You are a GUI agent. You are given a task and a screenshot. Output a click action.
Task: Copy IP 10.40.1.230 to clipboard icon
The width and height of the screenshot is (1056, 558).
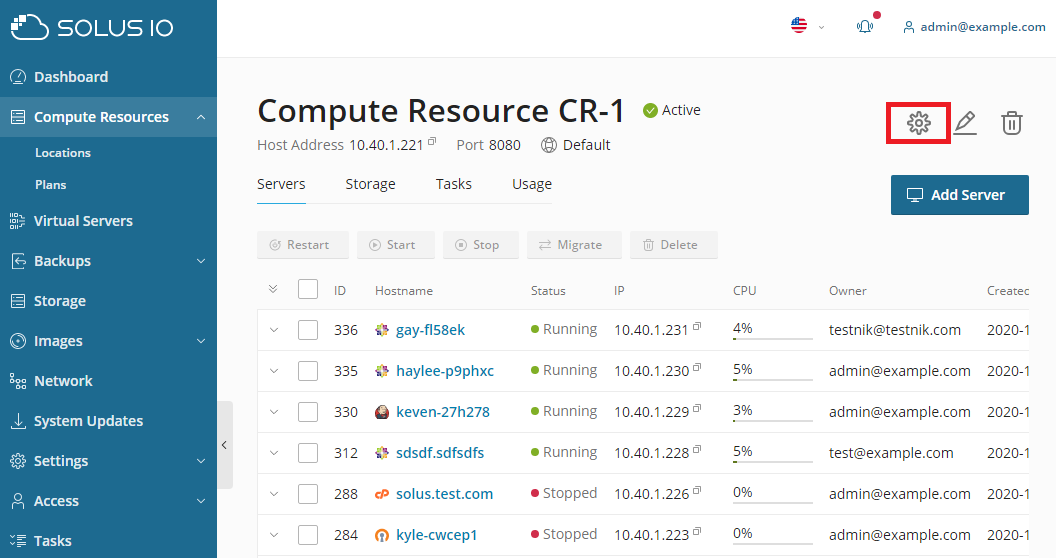[x=697, y=368]
